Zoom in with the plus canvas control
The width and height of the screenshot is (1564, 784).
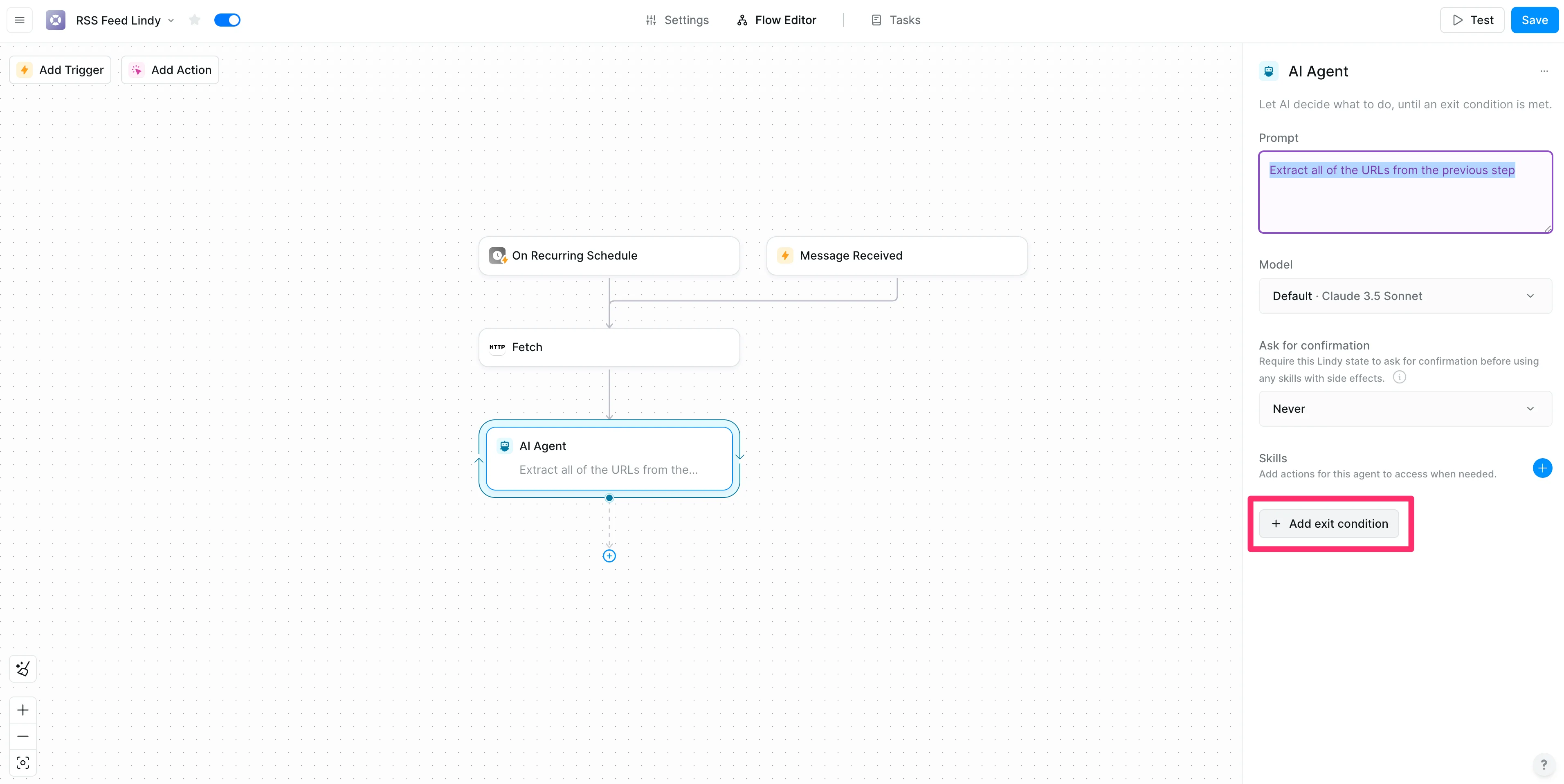coord(23,710)
